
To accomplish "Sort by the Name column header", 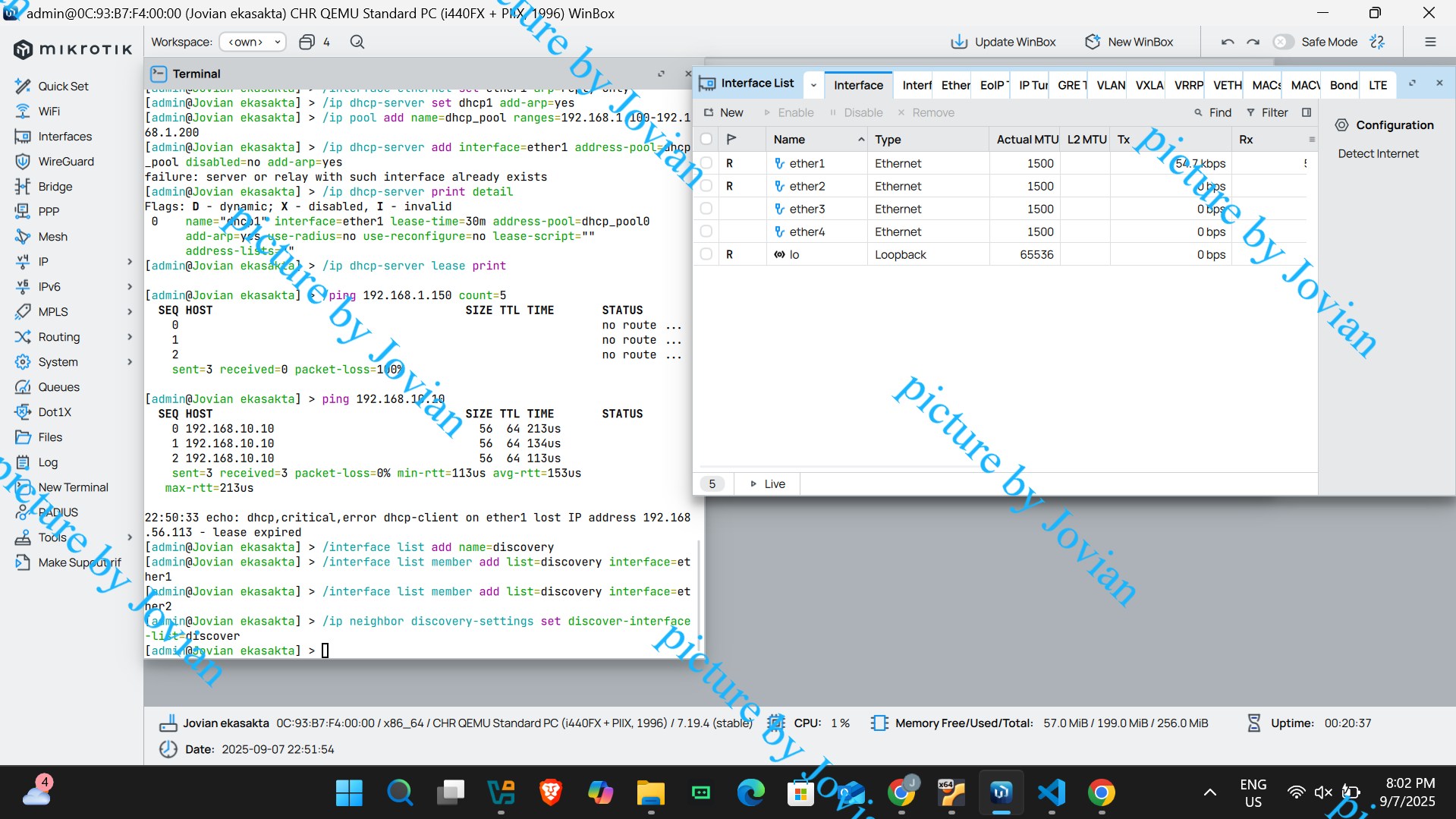I will click(x=816, y=140).
